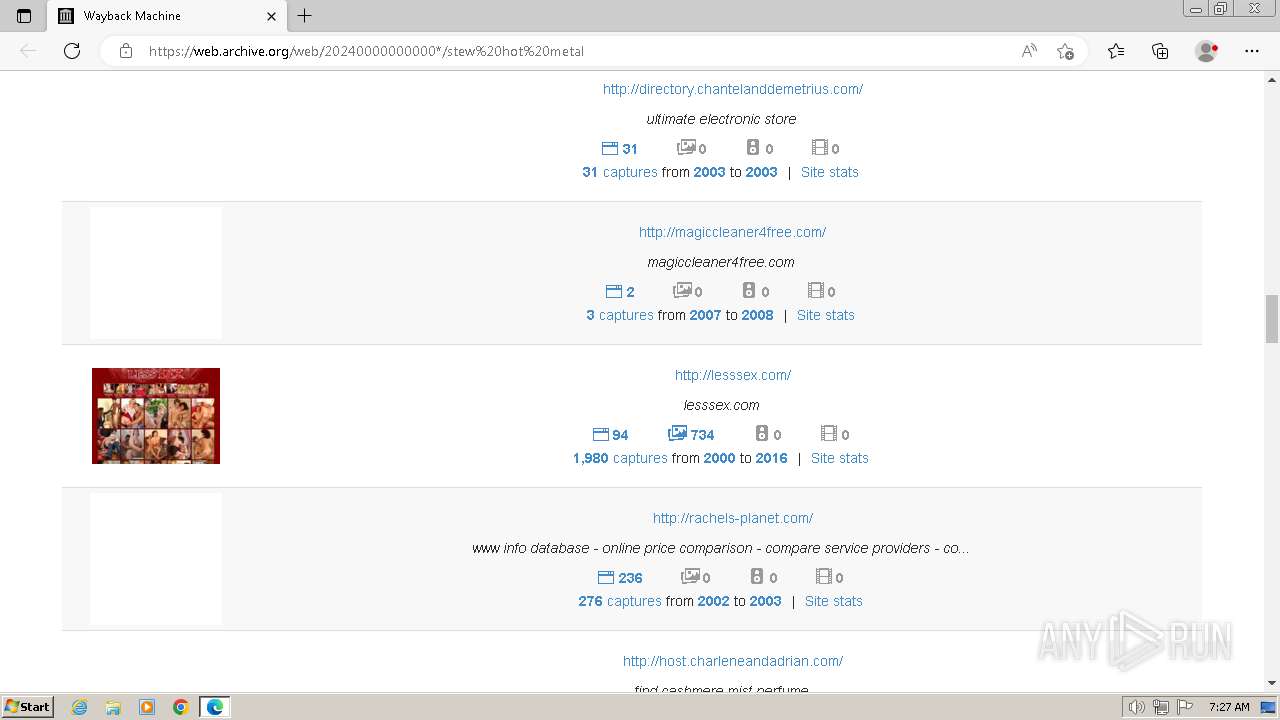Screen dimensions: 1280x720
Task: Open Site stats for rachels-planet.com
Action: click(834, 601)
